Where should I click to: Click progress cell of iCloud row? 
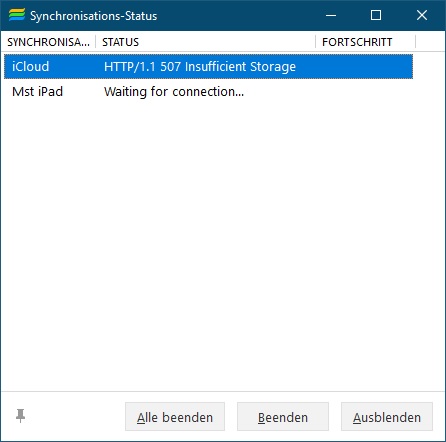tap(364, 67)
